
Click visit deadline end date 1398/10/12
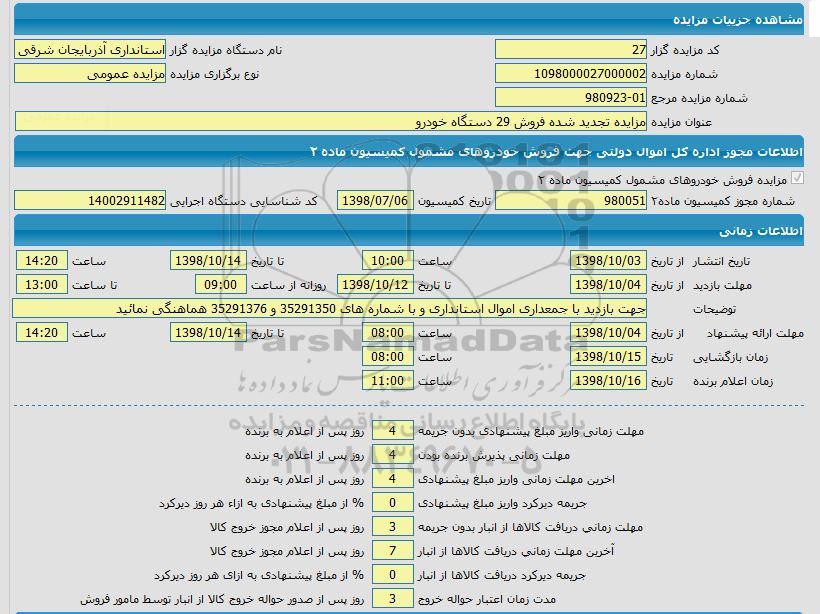(x=375, y=285)
